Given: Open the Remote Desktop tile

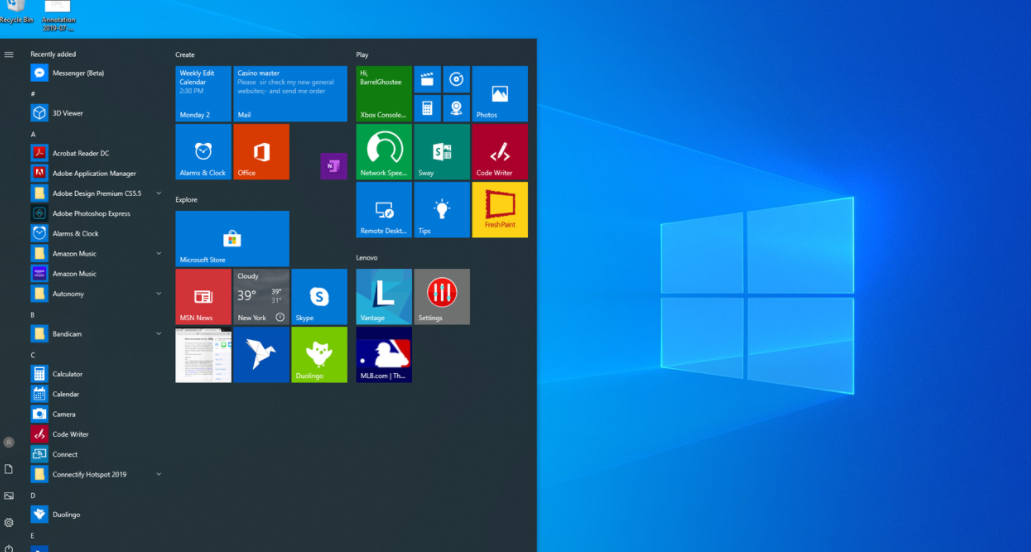Looking at the screenshot, I should click(384, 210).
